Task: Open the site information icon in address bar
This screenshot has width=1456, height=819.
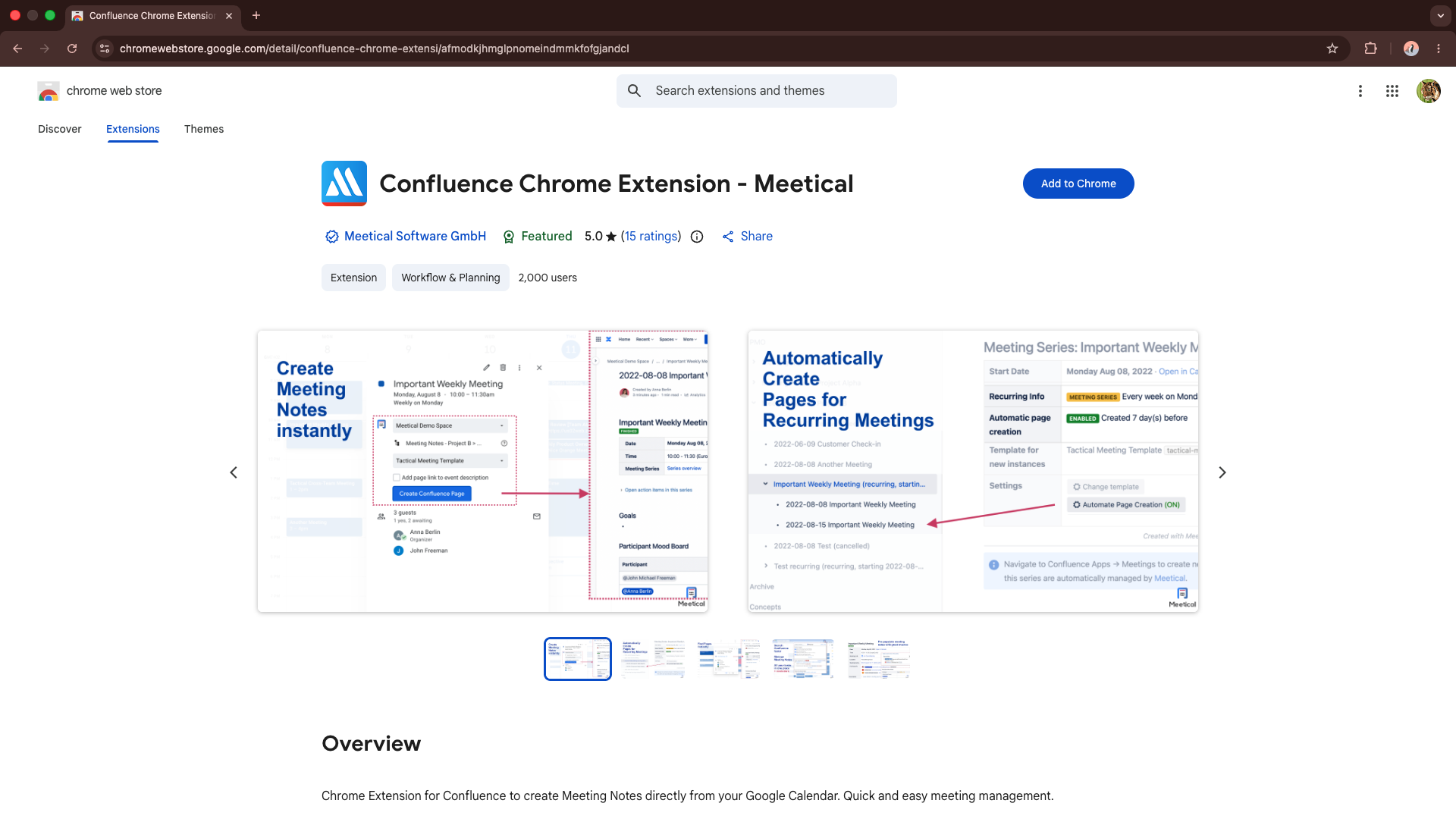Action: point(105,49)
